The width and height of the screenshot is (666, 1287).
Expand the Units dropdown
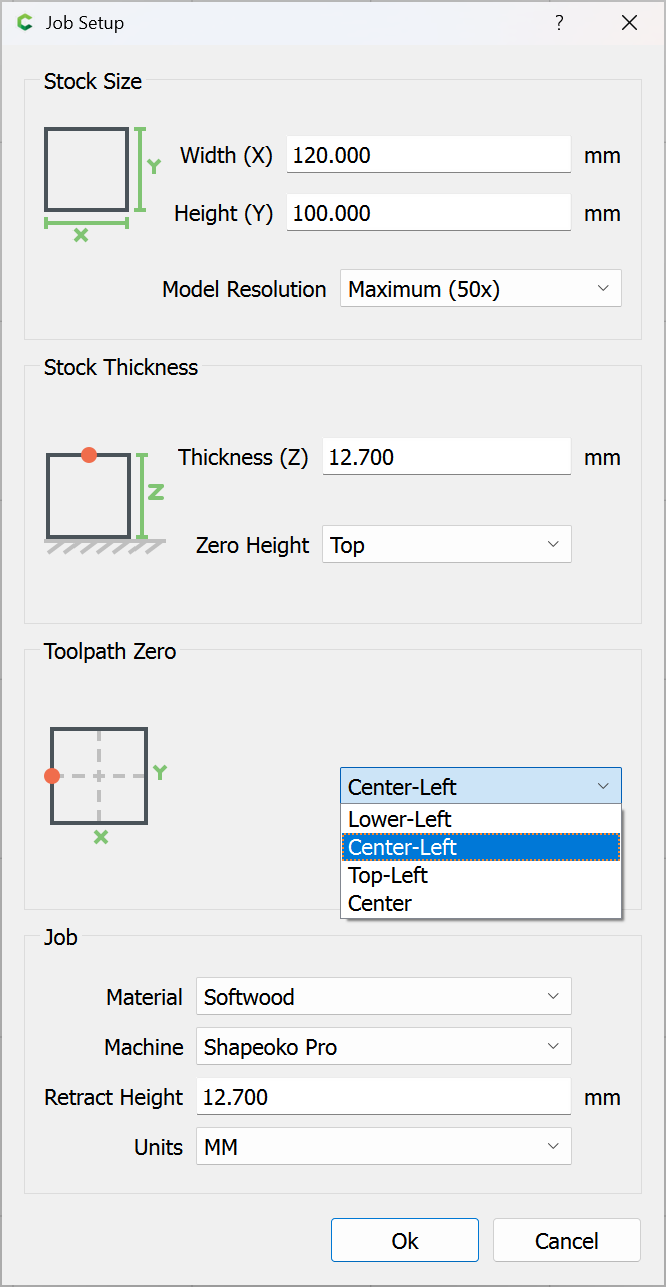coord(383,1147)
